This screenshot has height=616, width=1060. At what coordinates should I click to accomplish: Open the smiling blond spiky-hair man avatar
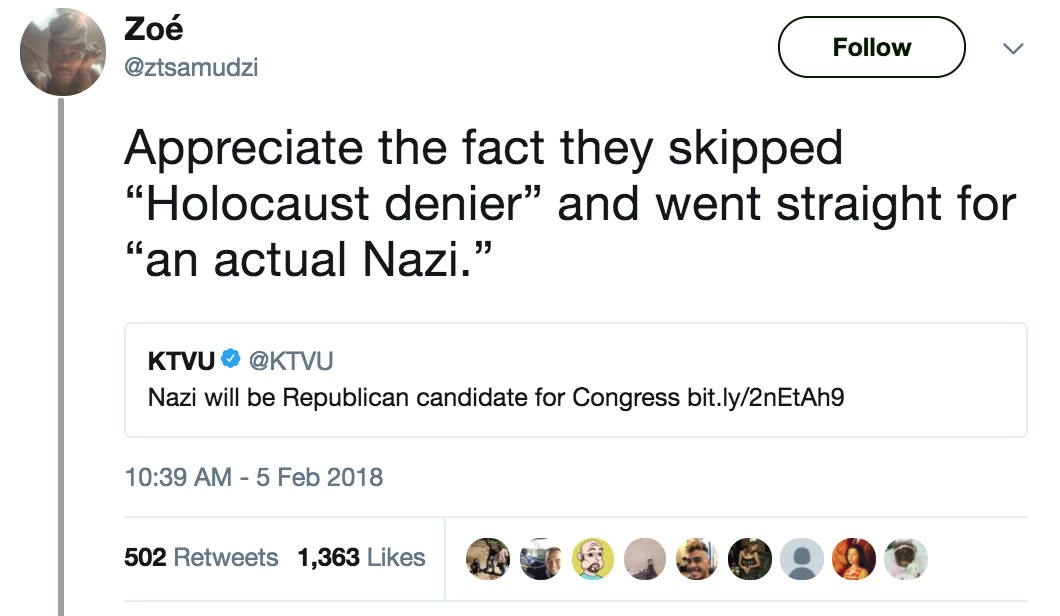pos(698,558)
